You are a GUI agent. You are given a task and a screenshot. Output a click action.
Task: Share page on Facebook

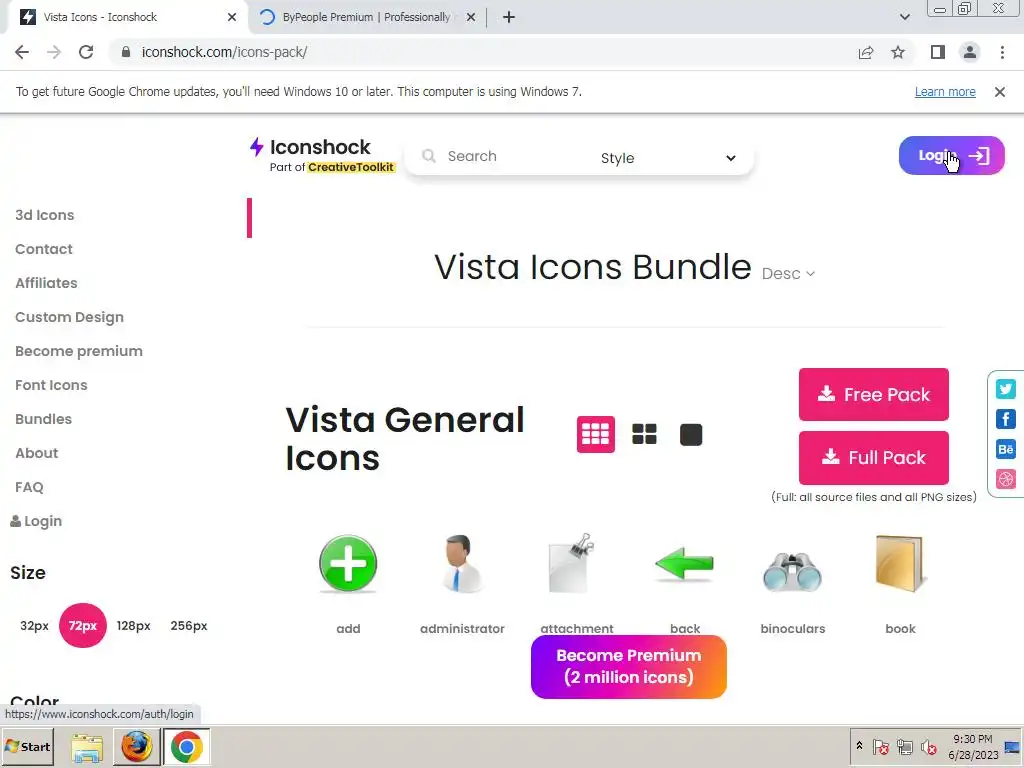click(x=1006, y=419)
